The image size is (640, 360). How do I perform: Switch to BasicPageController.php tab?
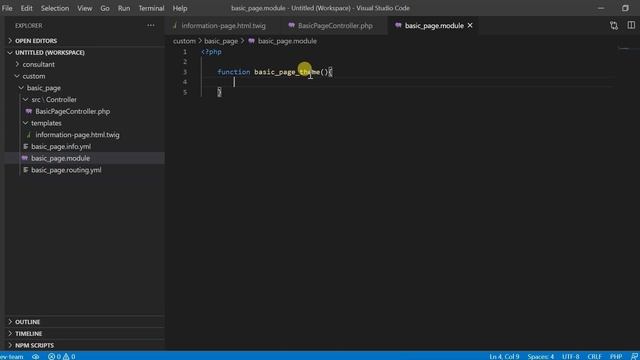(x=335, y=26)
